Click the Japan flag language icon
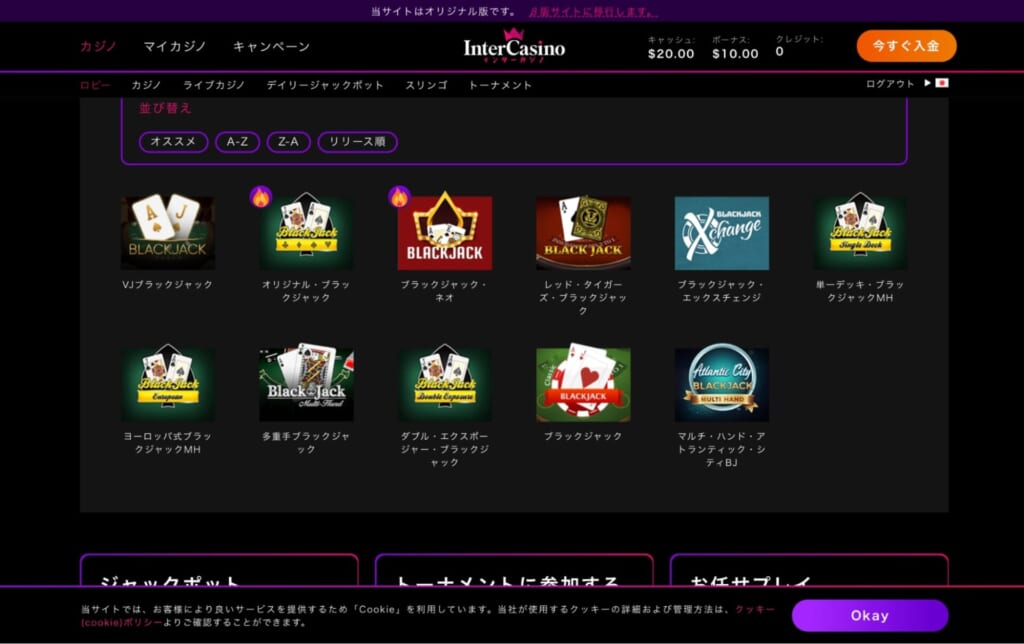Screen dimensions: 1024x644 coord(942,83)
